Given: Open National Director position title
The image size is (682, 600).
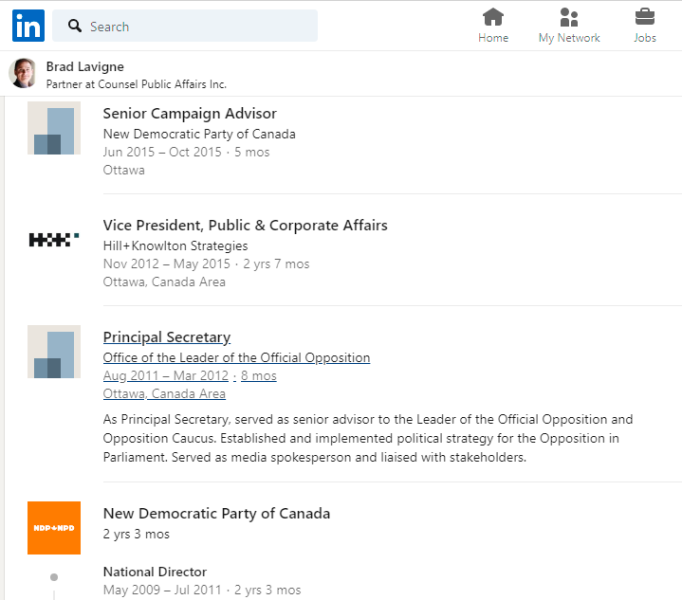Looking at the screenshot, I should [x=155, y=572].
